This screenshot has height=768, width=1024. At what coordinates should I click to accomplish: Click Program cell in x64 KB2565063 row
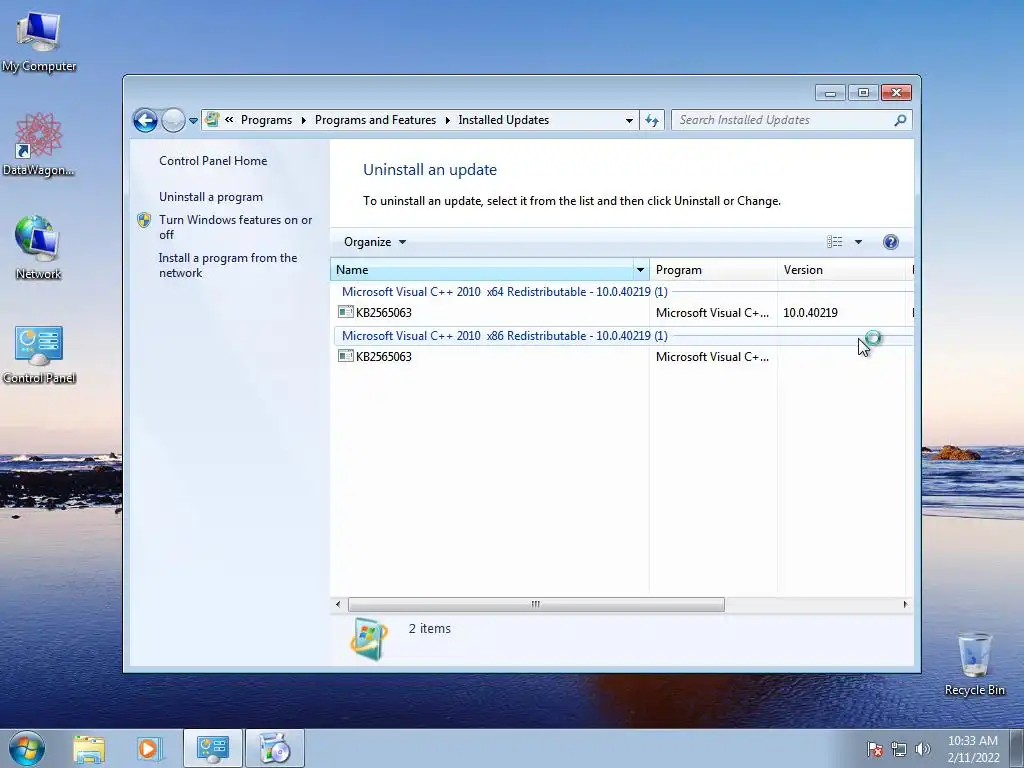[x=712, y=313]
